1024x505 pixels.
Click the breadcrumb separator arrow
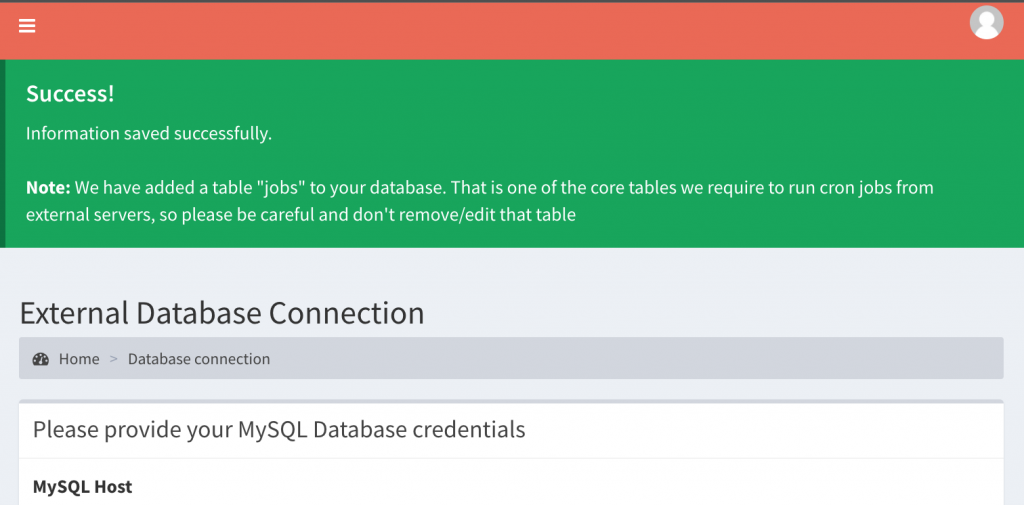pos(114,359)
